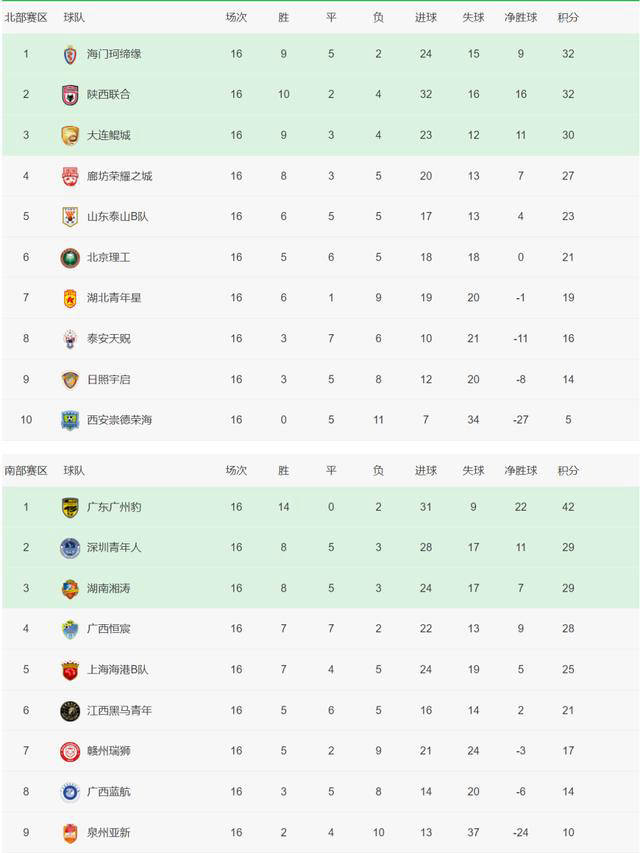Click the 上海海港B队 team logo
Viewport: 640px width, 853px height.
tap(70, 670)
